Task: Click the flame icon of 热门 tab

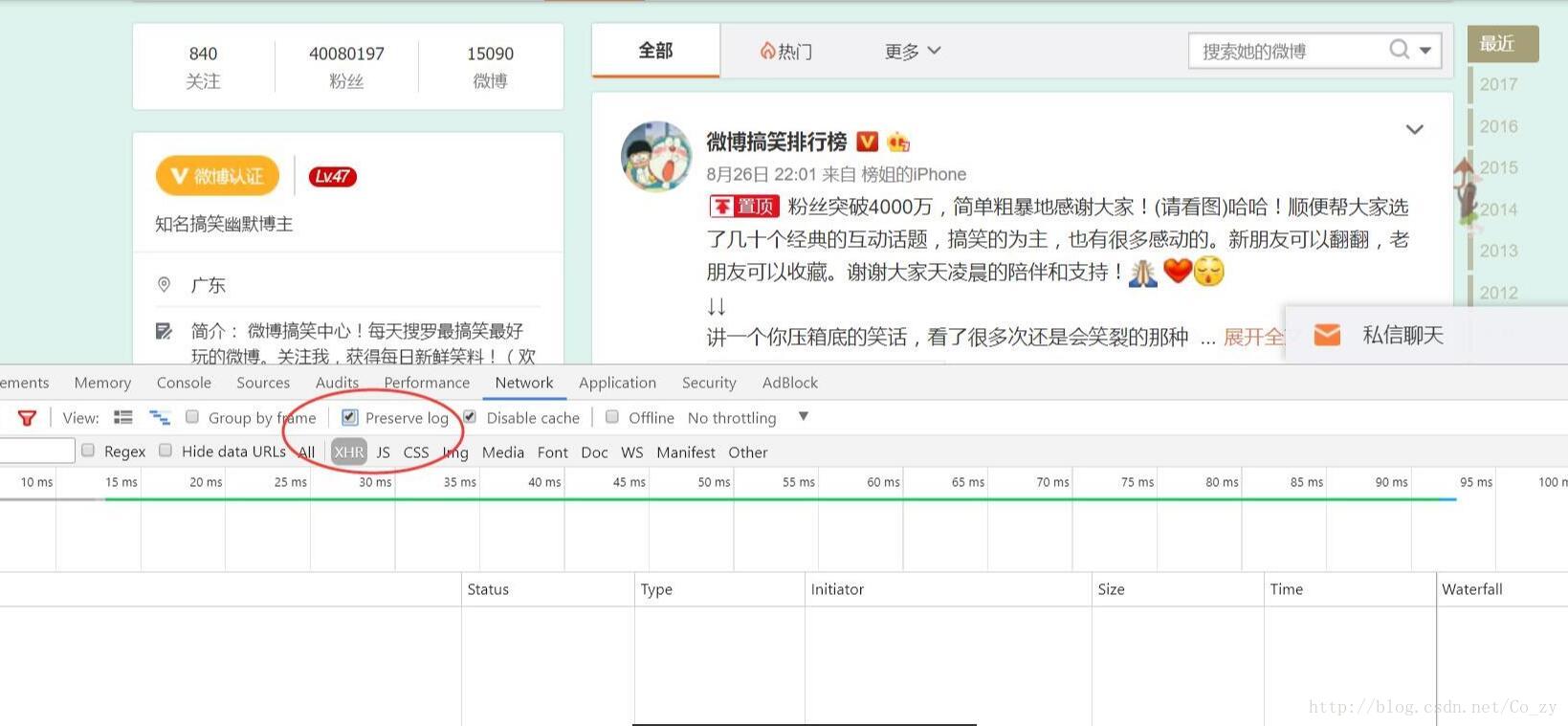Action: [x=767, y=51]
